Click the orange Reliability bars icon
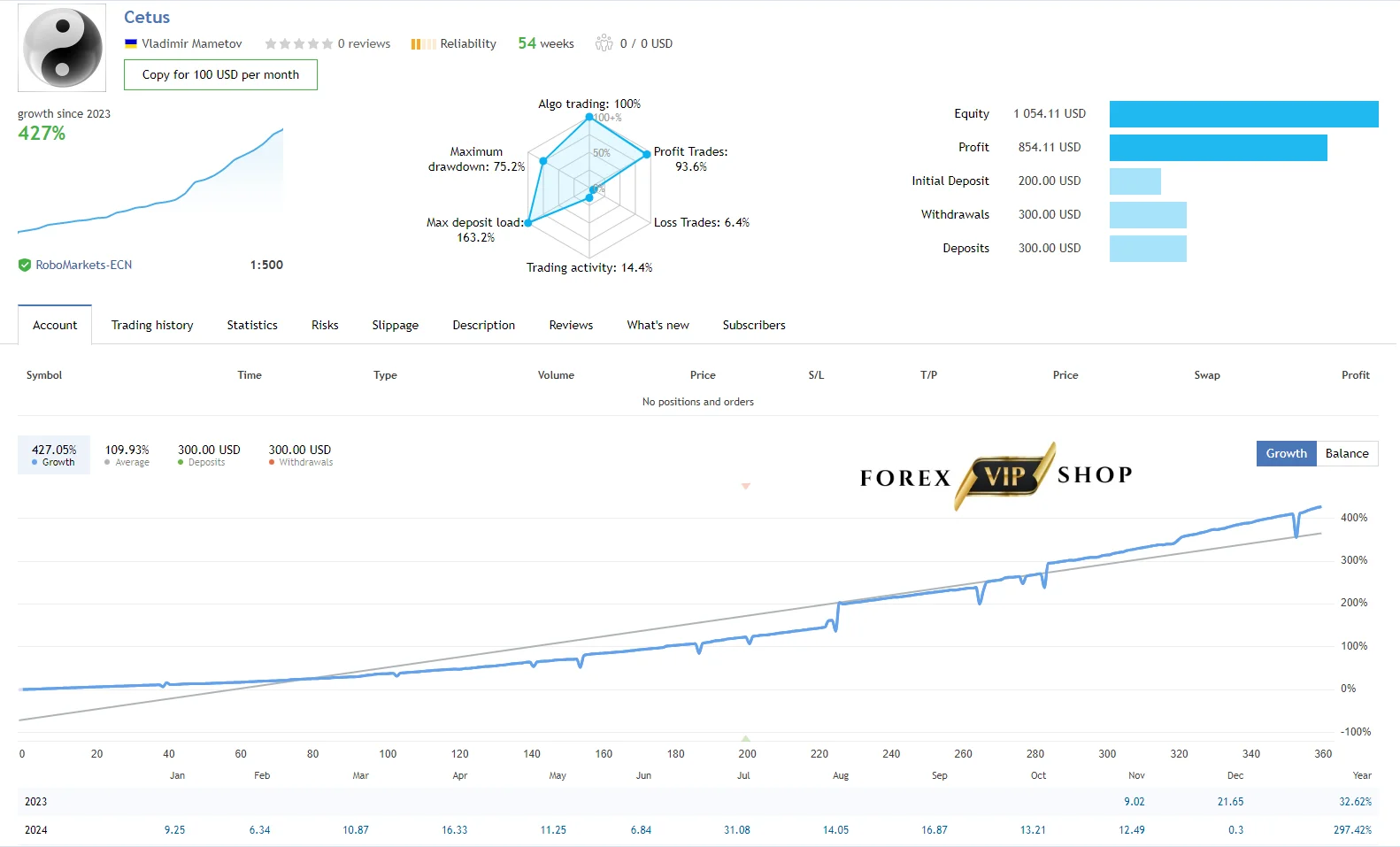This screenshot has height=847, width=1400. (x=423, y=43)
